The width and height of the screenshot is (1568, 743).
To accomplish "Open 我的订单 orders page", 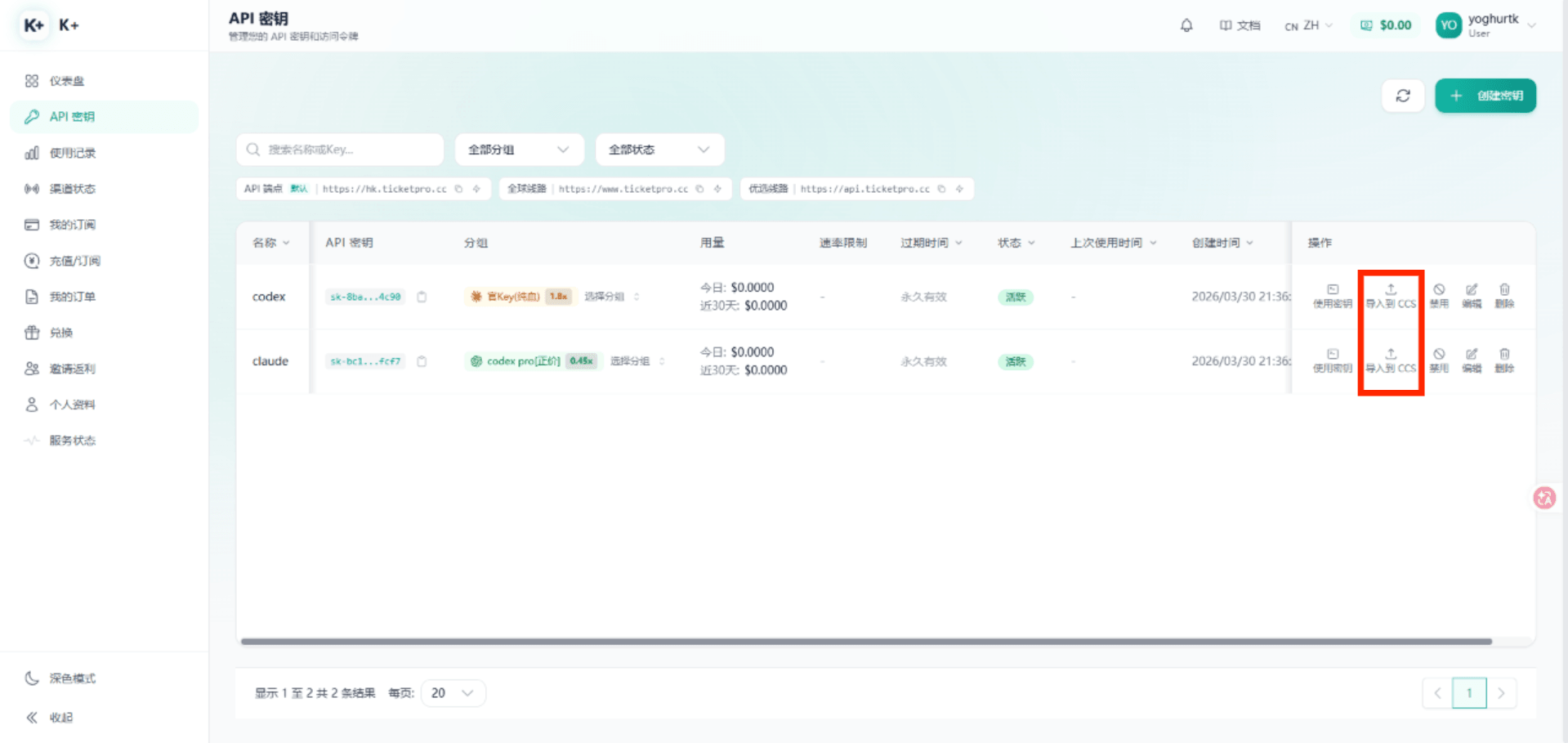I will [105, 297].
